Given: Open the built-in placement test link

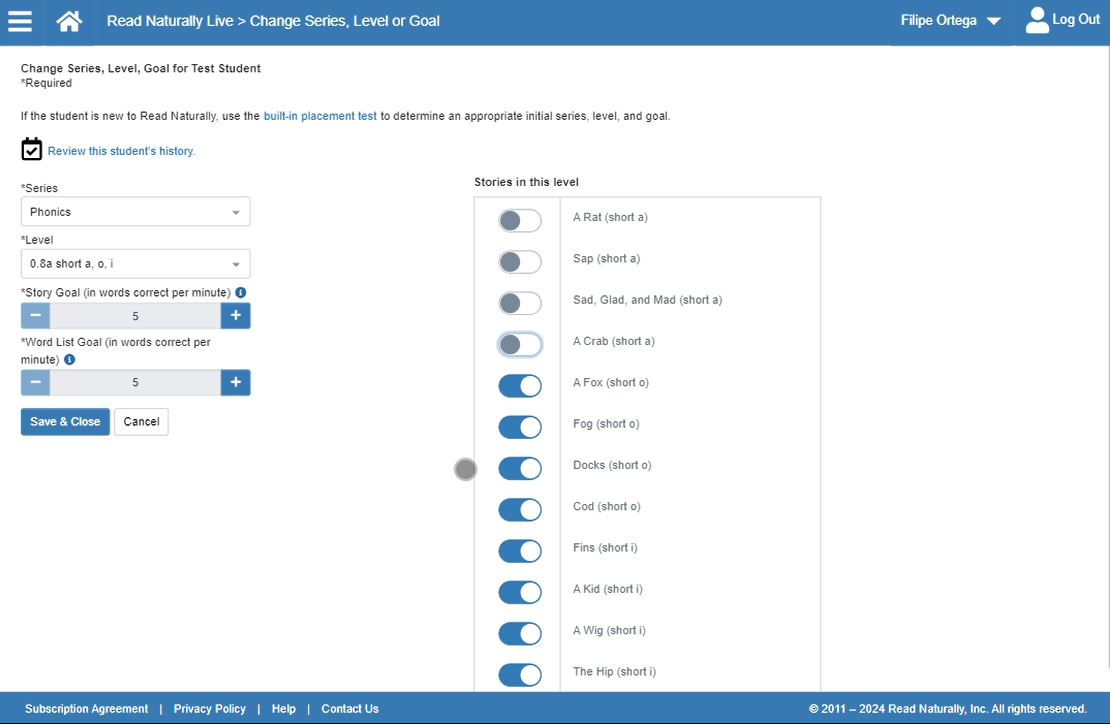Looking at the screenshot, I should tap(320, 116).
